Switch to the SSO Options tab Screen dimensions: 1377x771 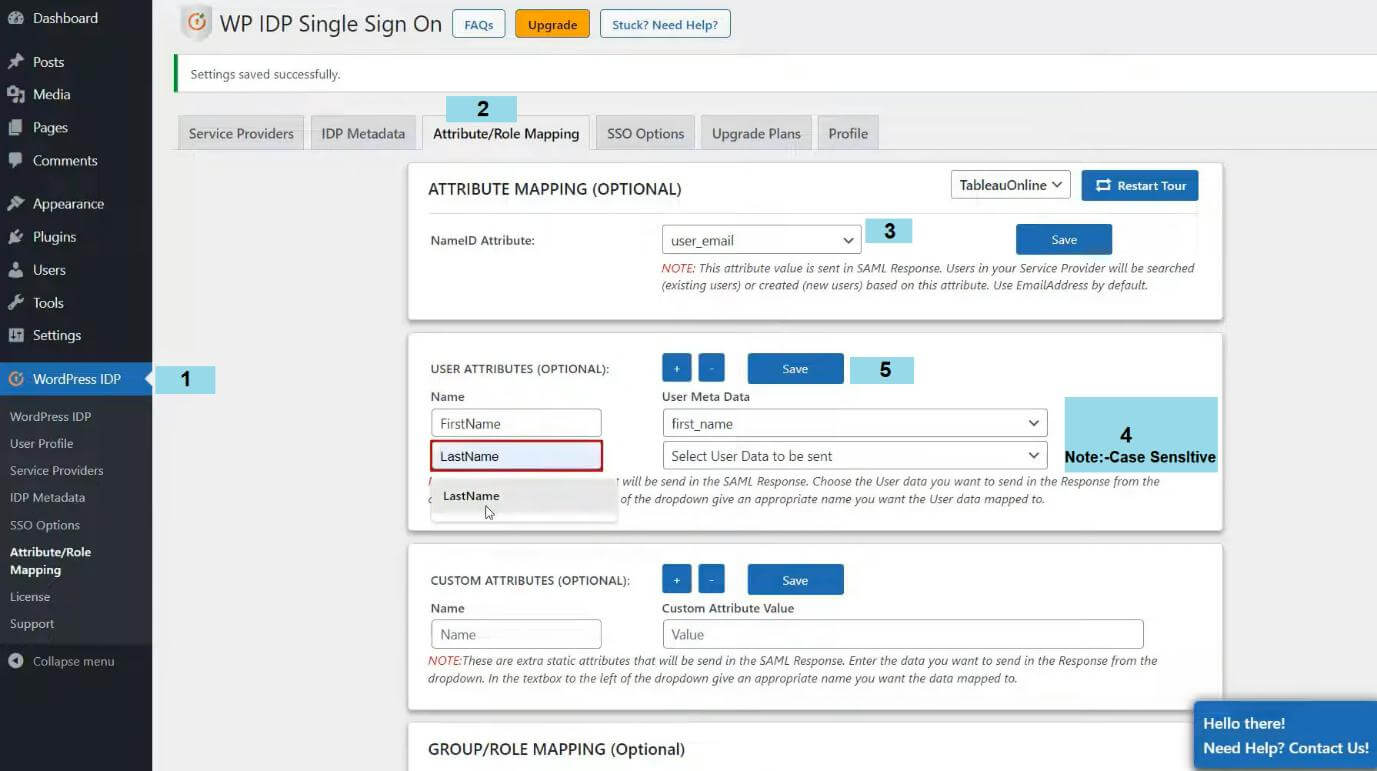pyautogui.click(x=645, y=134)
